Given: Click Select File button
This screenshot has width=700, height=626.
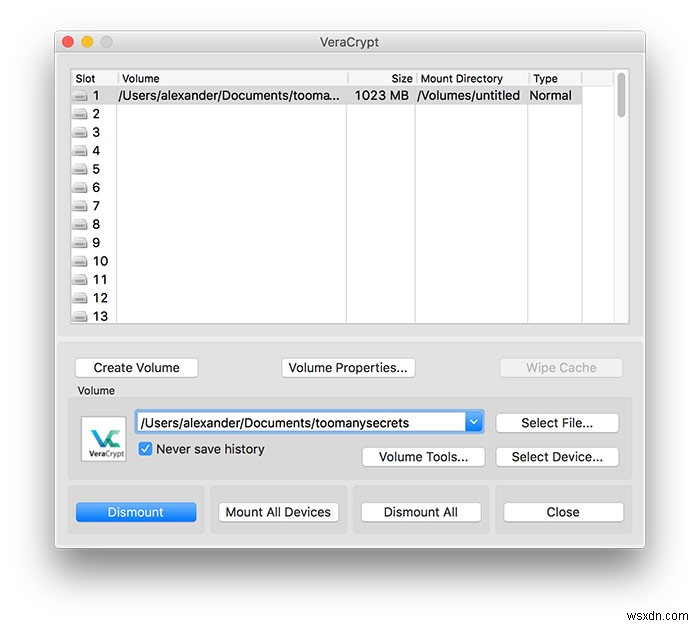Looking at the screenshot, I should pyautogui.click(x=557, y=423).
